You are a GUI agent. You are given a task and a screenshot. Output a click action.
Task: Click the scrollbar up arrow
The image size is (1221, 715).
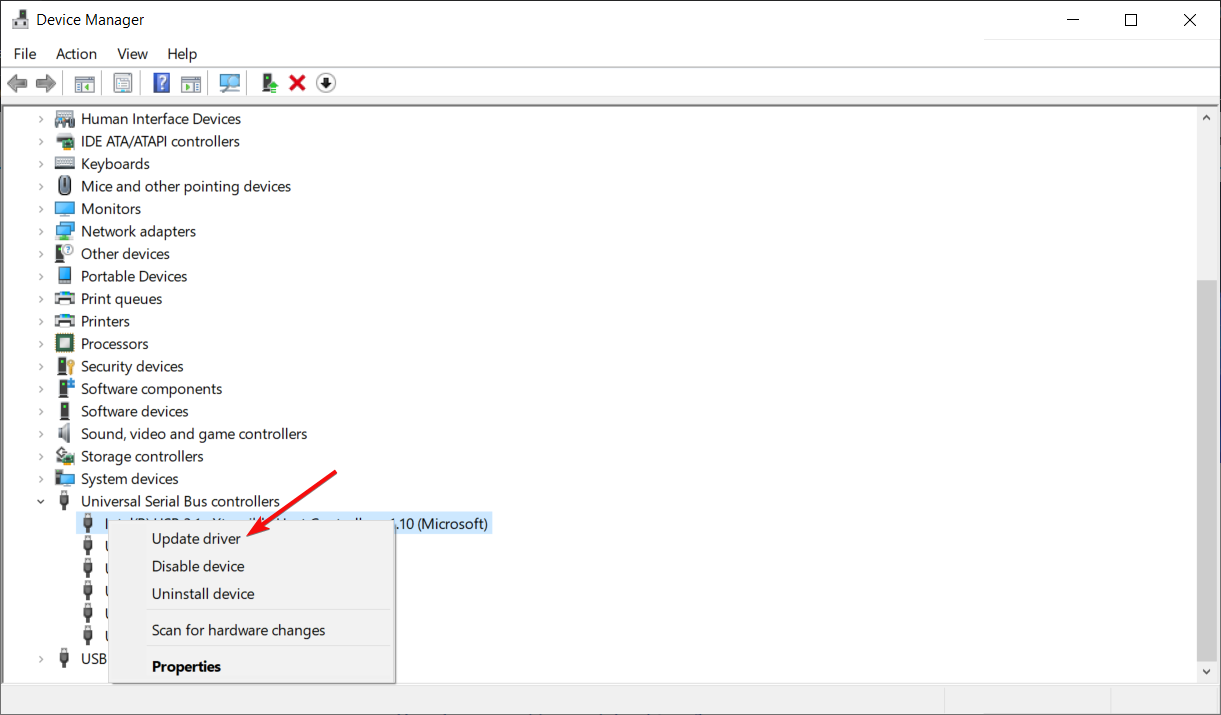(x=1208, y=116)
